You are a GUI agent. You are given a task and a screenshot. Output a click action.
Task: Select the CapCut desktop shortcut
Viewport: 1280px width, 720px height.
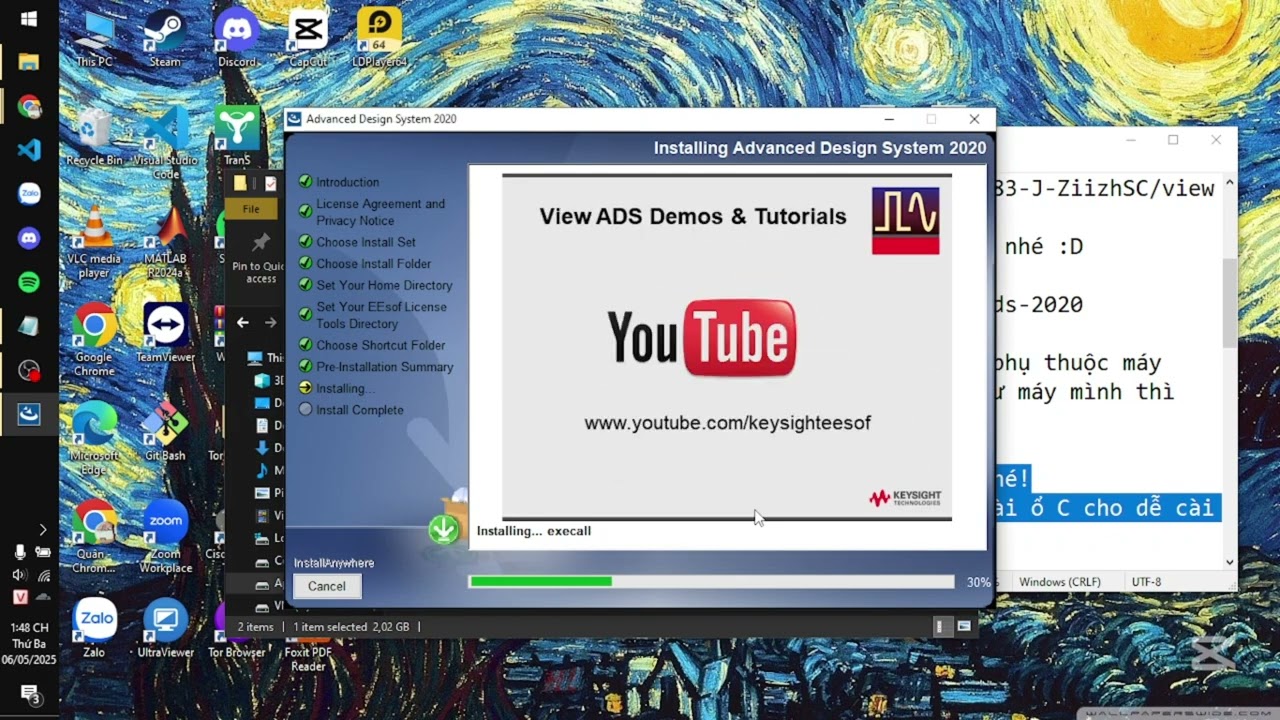click(308, 39)
